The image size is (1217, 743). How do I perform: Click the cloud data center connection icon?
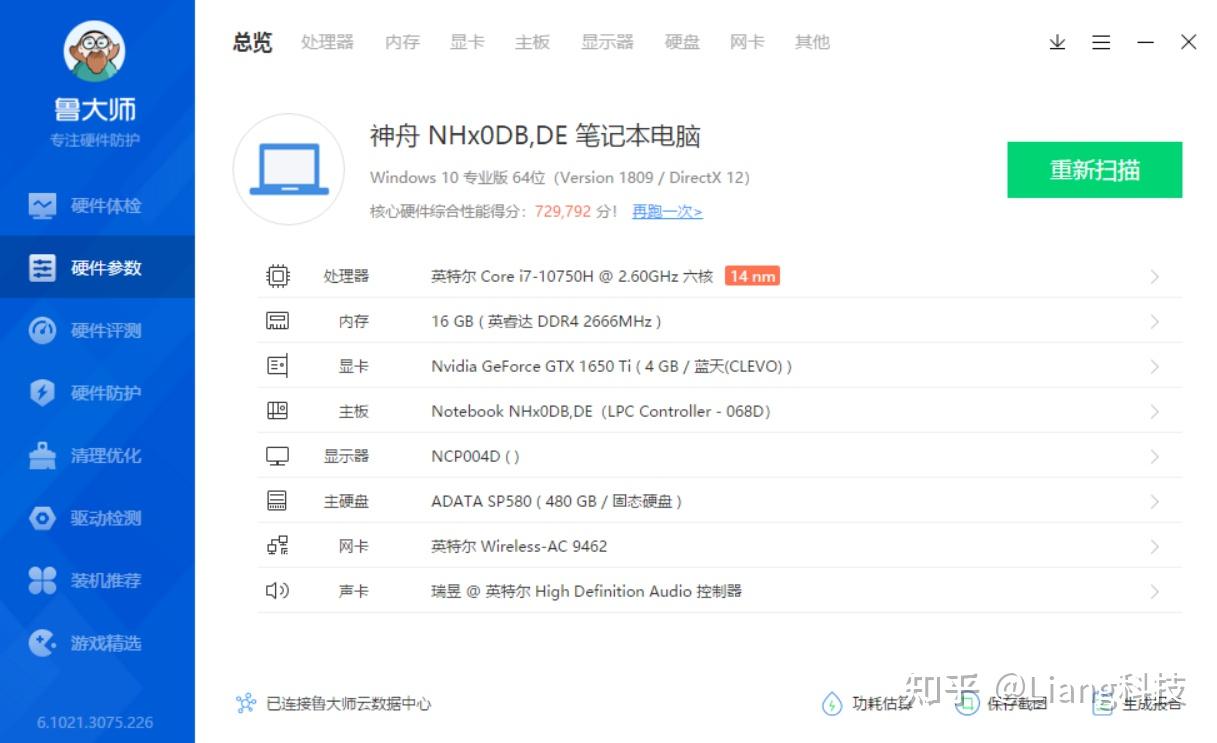(246, 704)
